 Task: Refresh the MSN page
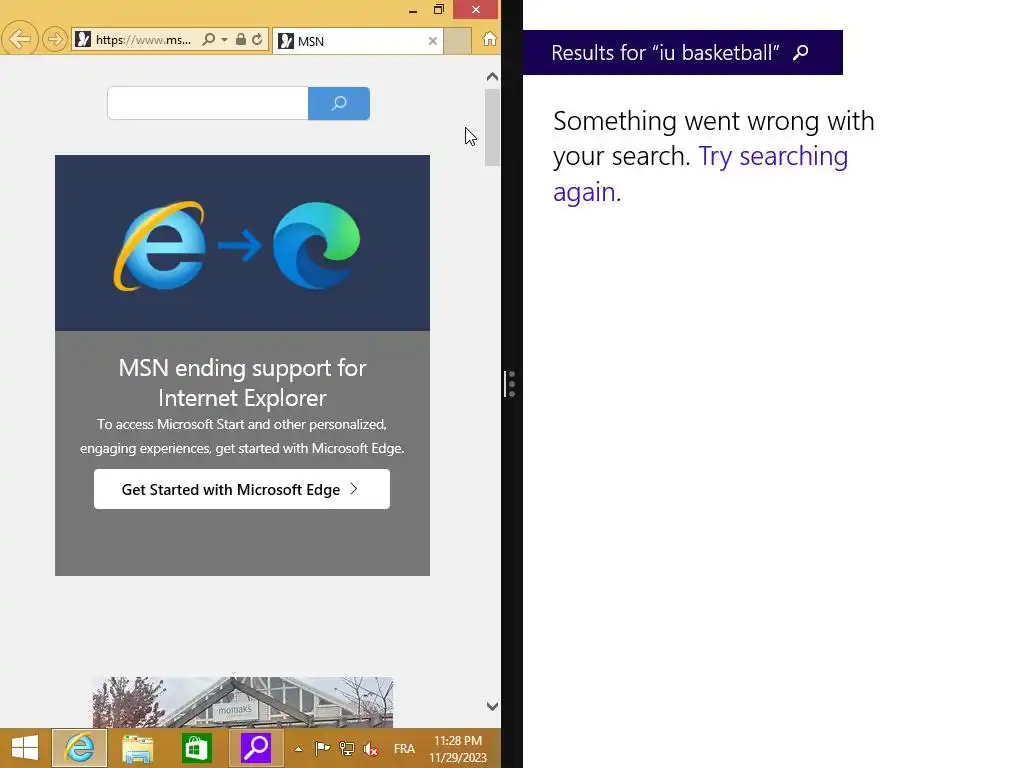(257, 39)
